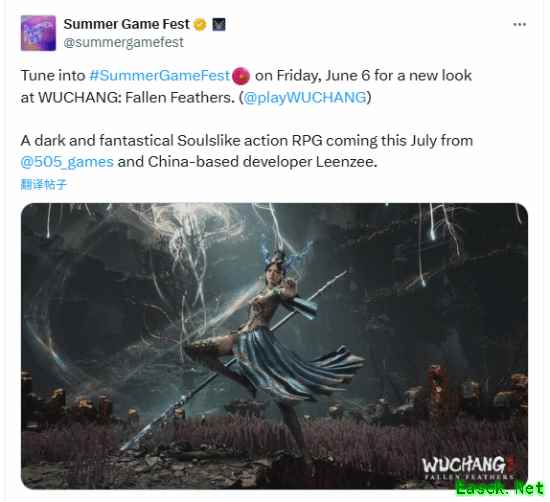Open the WUCHANG game artwork image
Image resolution: width=550 pixels, height=502 pixels.
coord(274,346)
